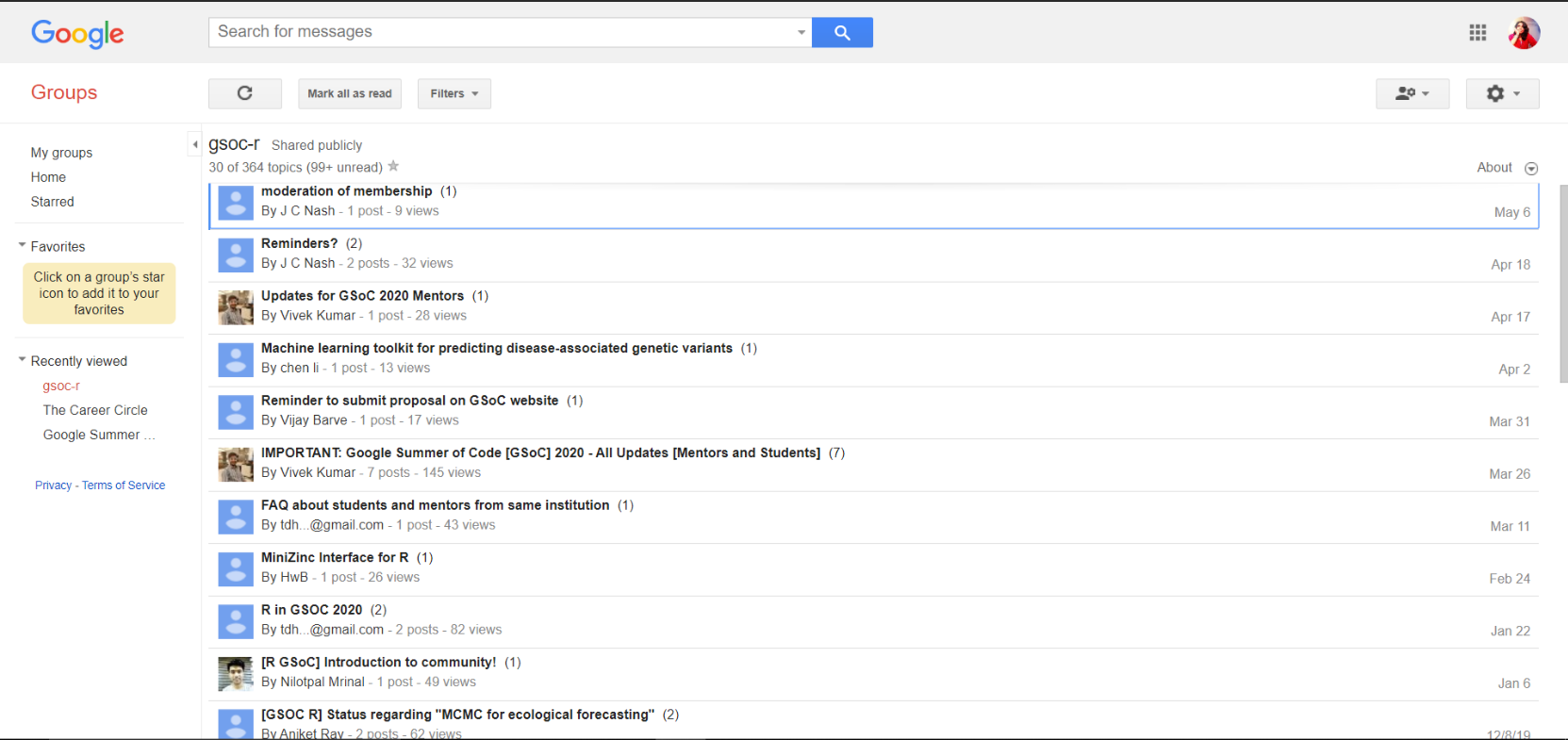Click the Search for messages field
The width and height of the screenshot is (1568, 740).
point(500,32)
